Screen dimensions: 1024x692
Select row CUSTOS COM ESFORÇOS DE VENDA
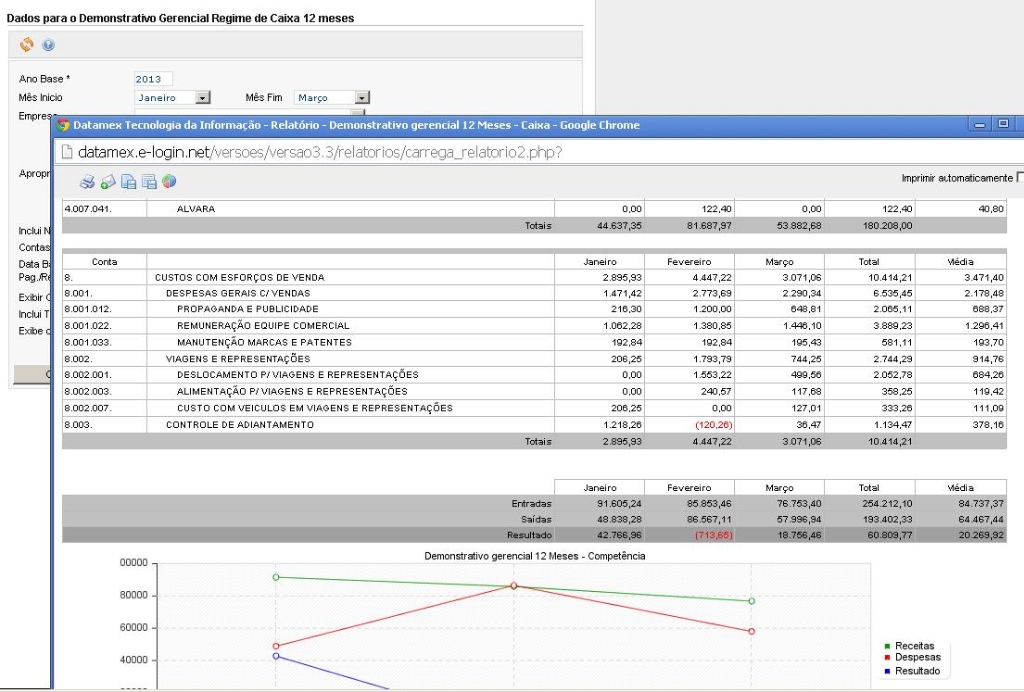tap(534, 277)
